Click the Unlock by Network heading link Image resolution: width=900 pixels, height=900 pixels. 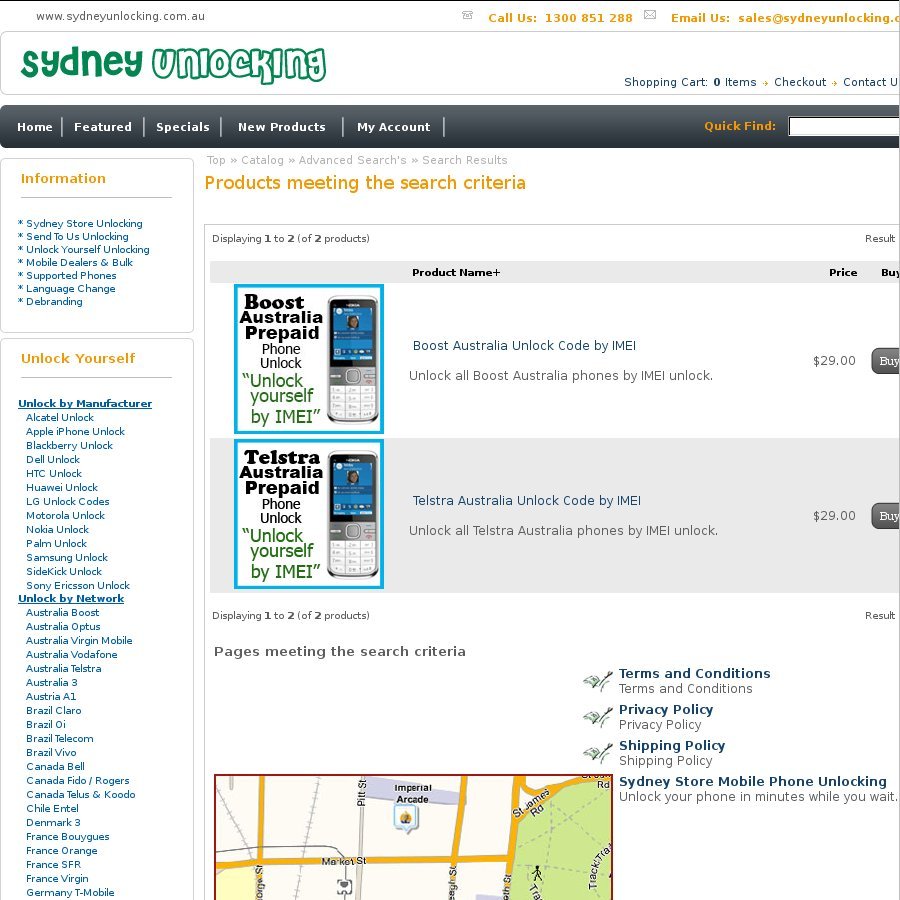point(71,599)
